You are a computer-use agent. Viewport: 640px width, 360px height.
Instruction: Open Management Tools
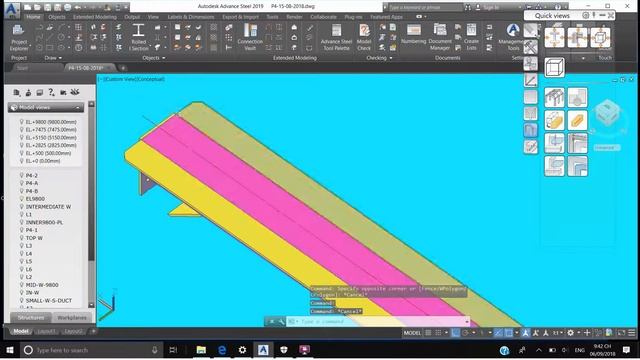point(513,38)
